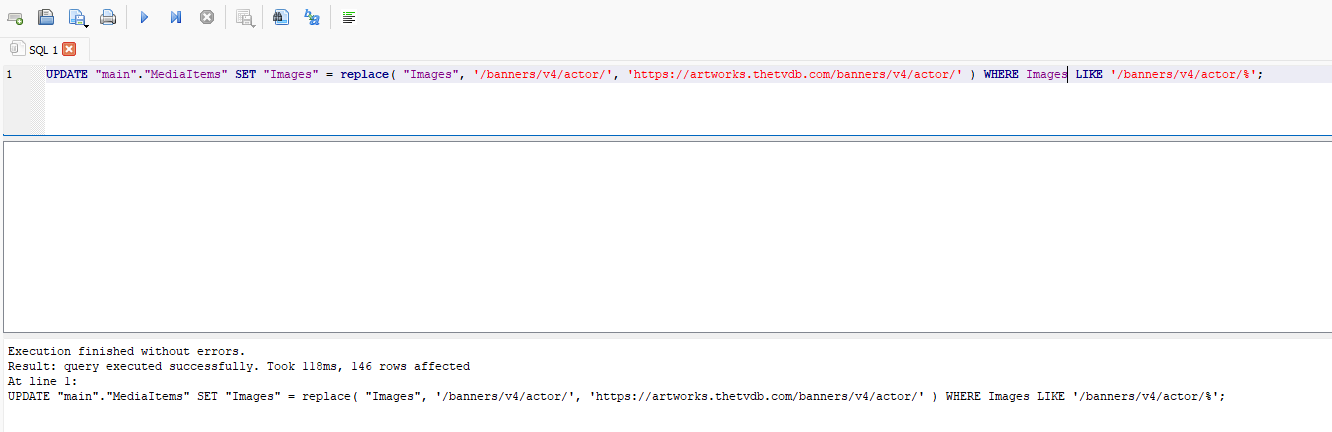Click "MediaItems" table name in editor
The height and width of the screenshot is (432, 1332).
[x=186, y=75]
